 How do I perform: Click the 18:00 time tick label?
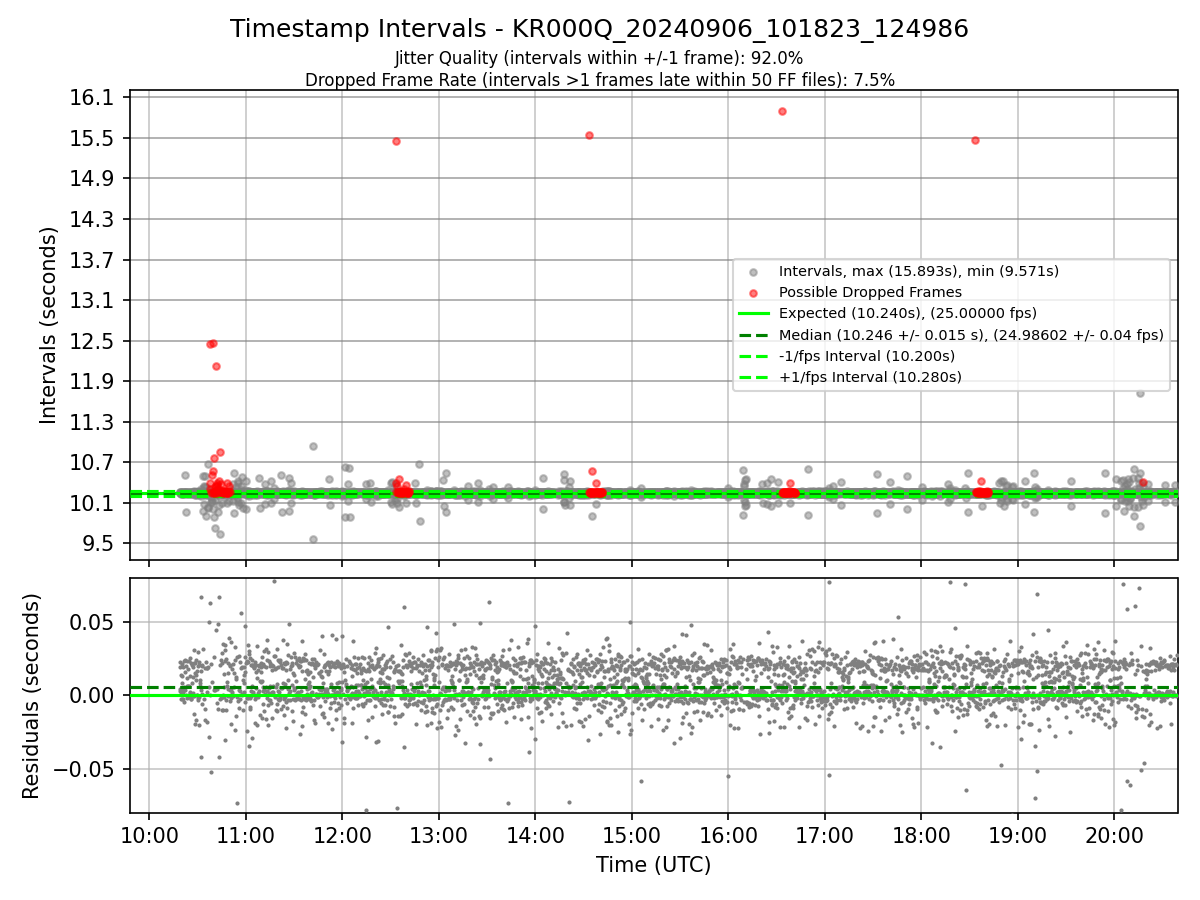pyautogui.click(x=921, y=837)
